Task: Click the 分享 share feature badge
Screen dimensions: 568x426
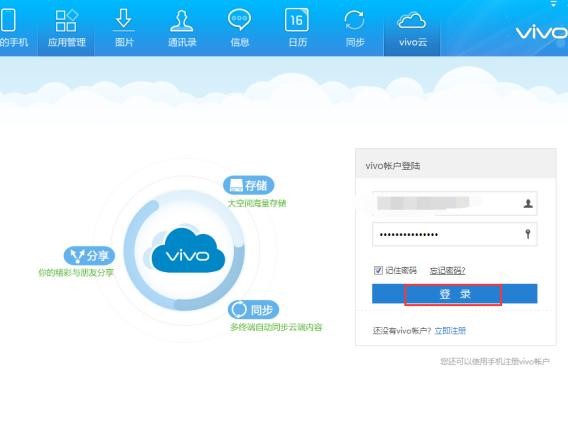Action: tap(89, 256)
